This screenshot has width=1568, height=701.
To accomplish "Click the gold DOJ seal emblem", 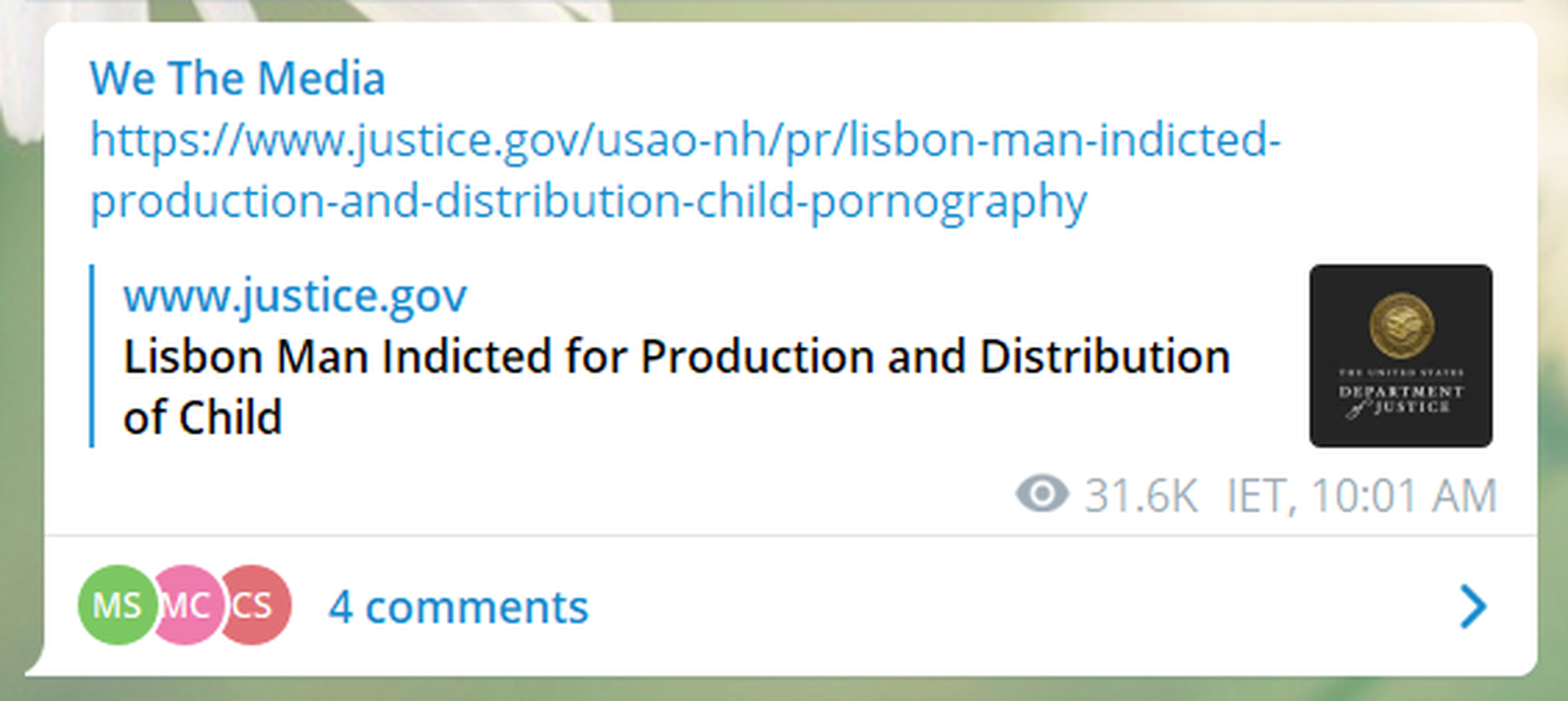I will [x=1401, y=326].
